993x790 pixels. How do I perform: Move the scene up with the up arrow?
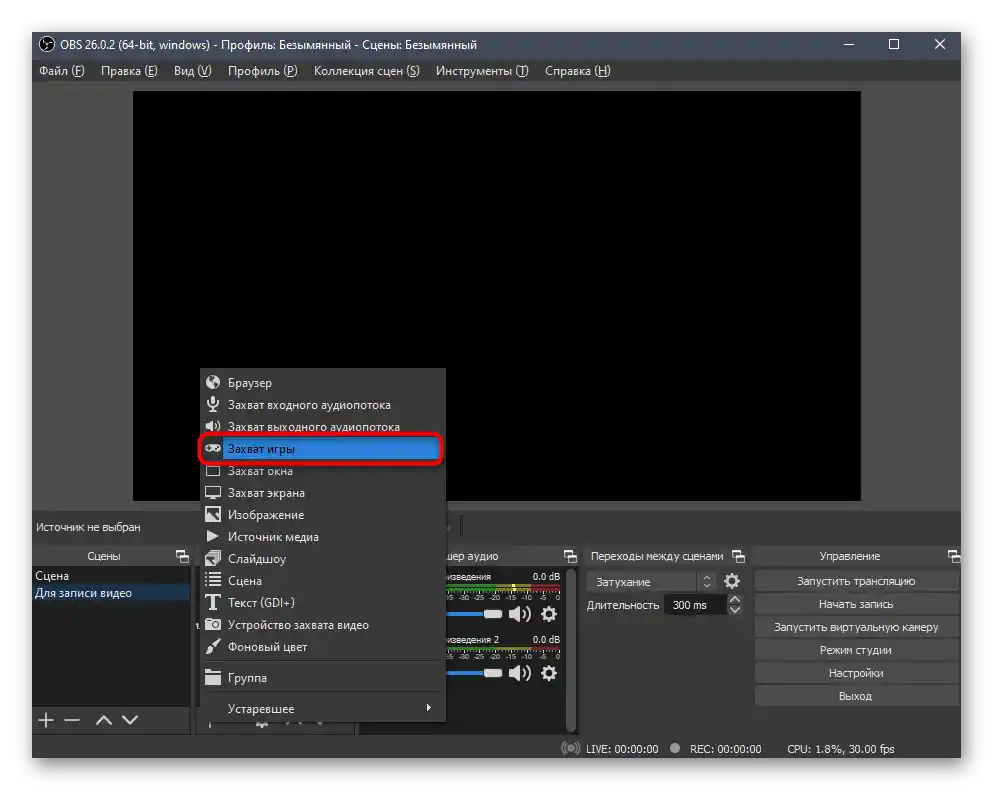click(x=104, y=720)
